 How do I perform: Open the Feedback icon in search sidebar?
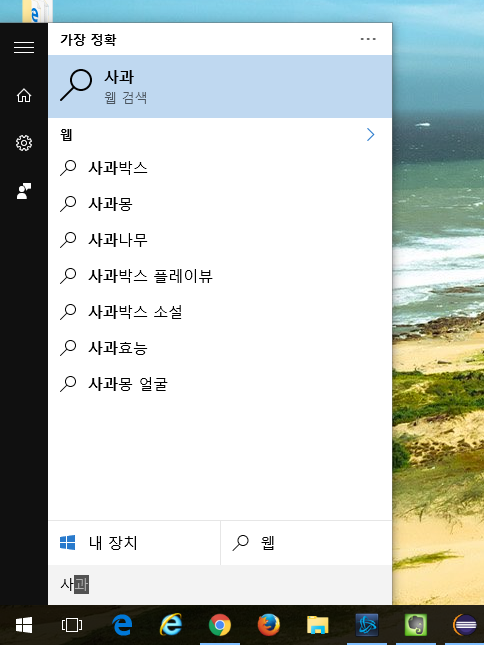pos(24,191)
